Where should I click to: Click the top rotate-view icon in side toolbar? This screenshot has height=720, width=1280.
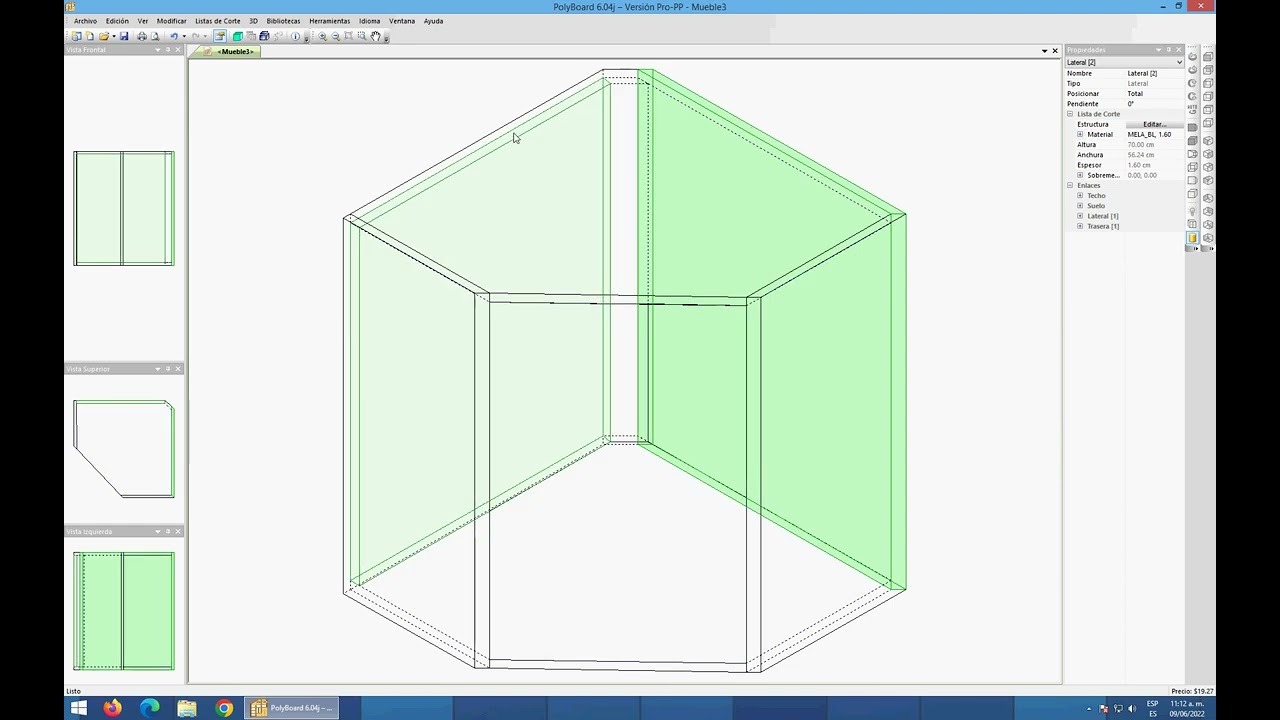click(x=1192, y=57)
